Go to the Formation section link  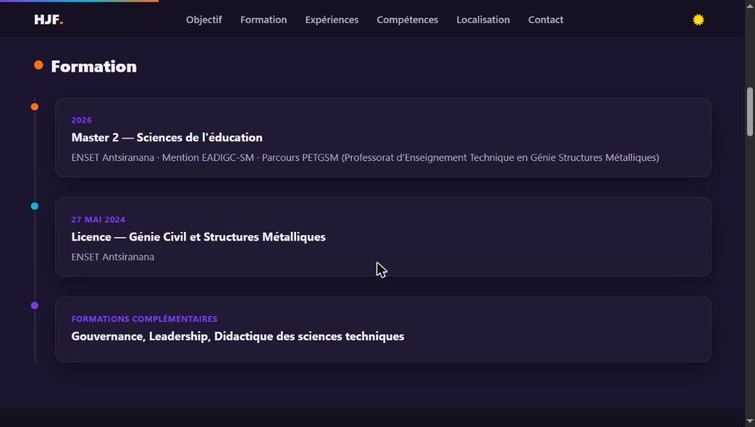click(x=263, y=20)
